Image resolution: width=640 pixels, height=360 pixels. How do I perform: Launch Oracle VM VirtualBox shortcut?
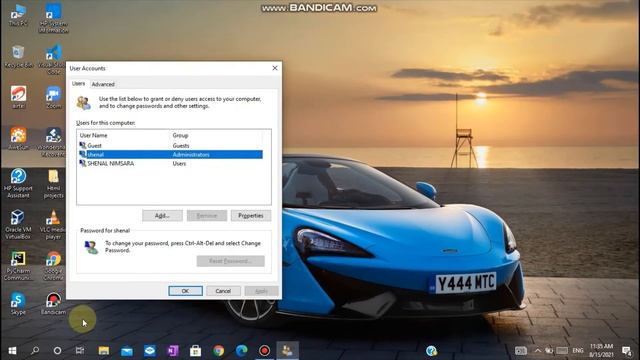pos(18,224)
